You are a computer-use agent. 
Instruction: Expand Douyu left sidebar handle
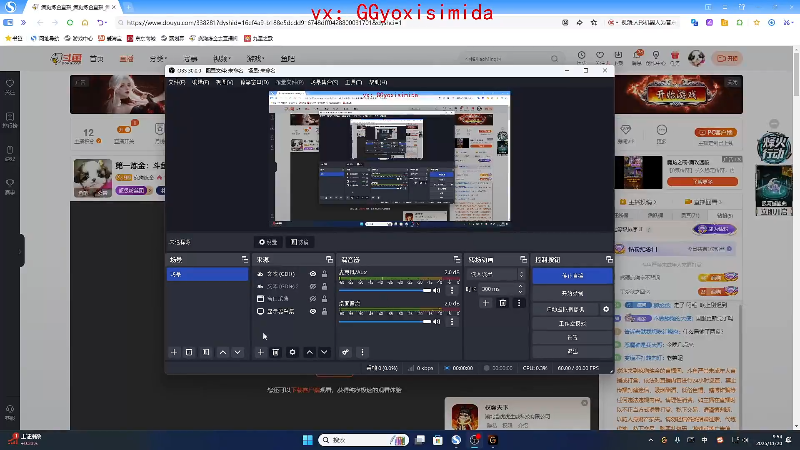pos(20,251)
